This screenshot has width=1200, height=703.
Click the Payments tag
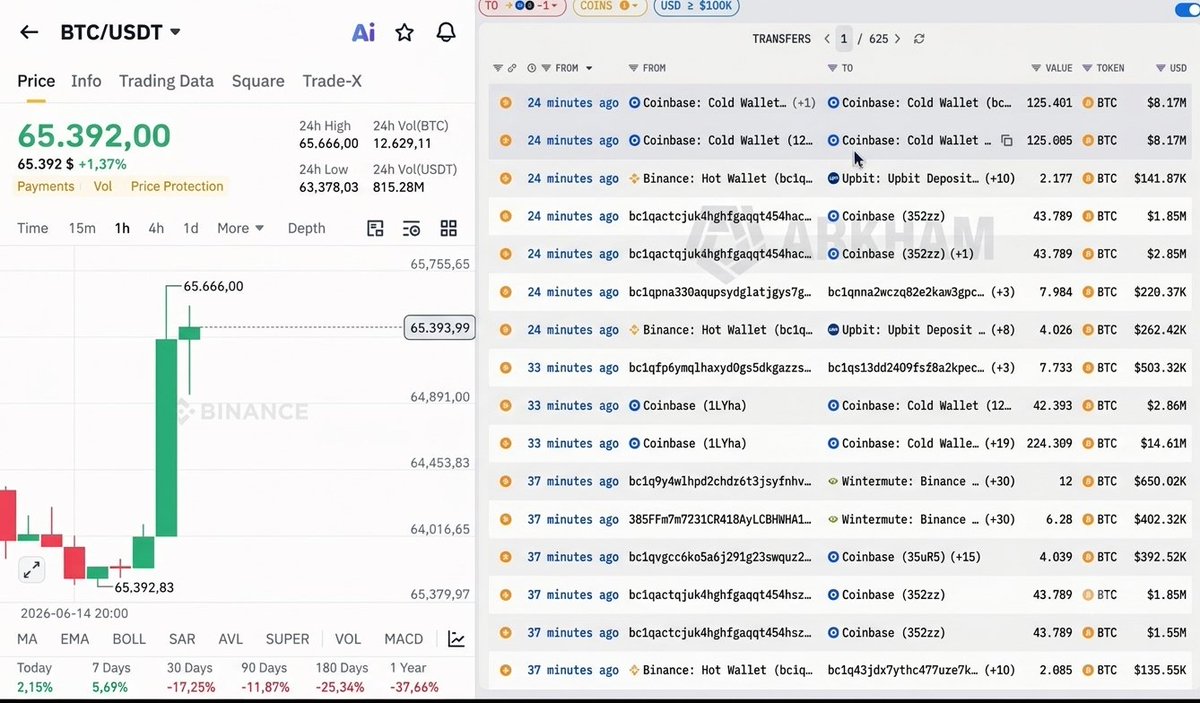pyautogui.click(x=46, y=186)
